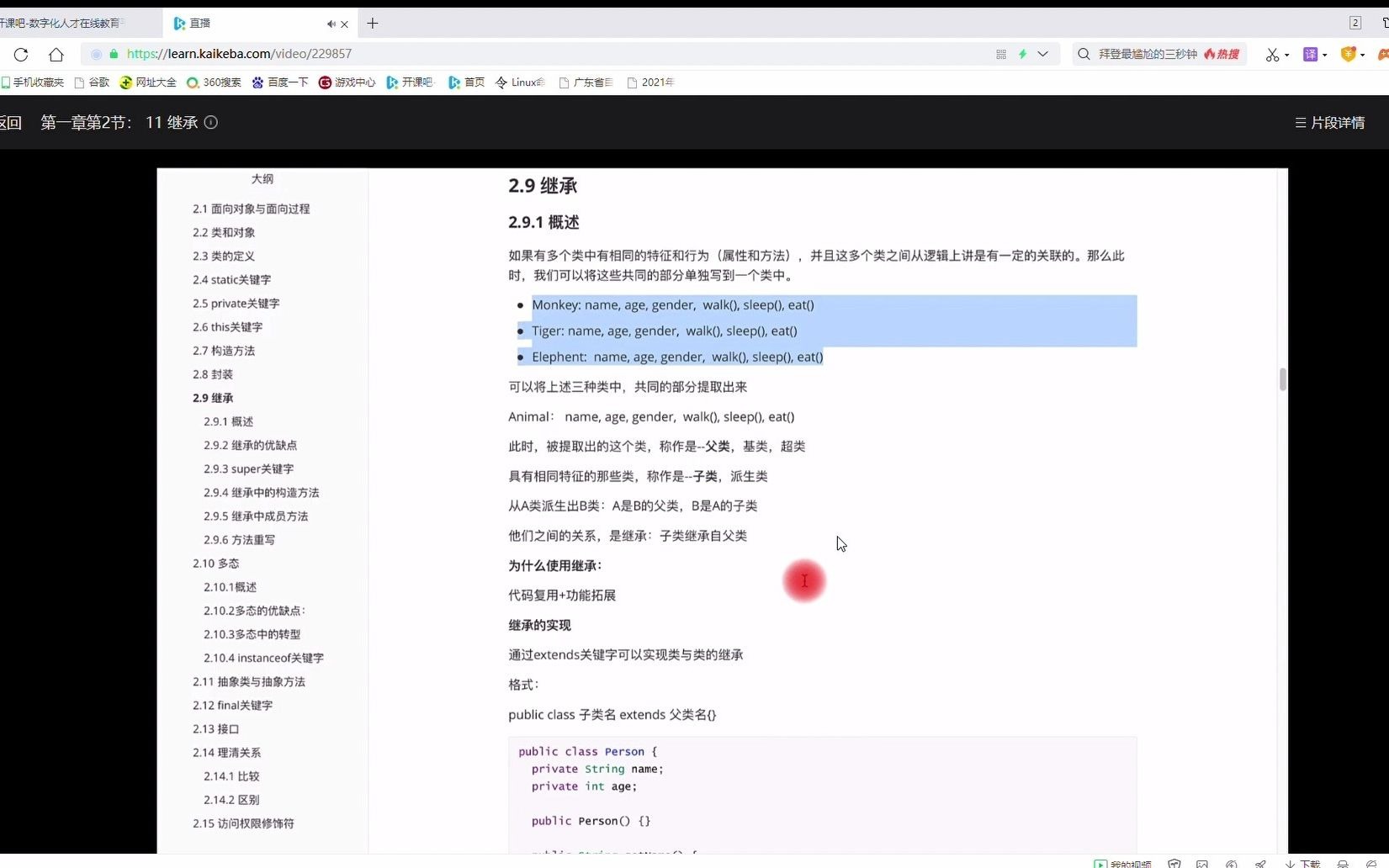Open the 谷歌 bookmark
This screenshot has height=868, width=1389.
pos(92,82)
